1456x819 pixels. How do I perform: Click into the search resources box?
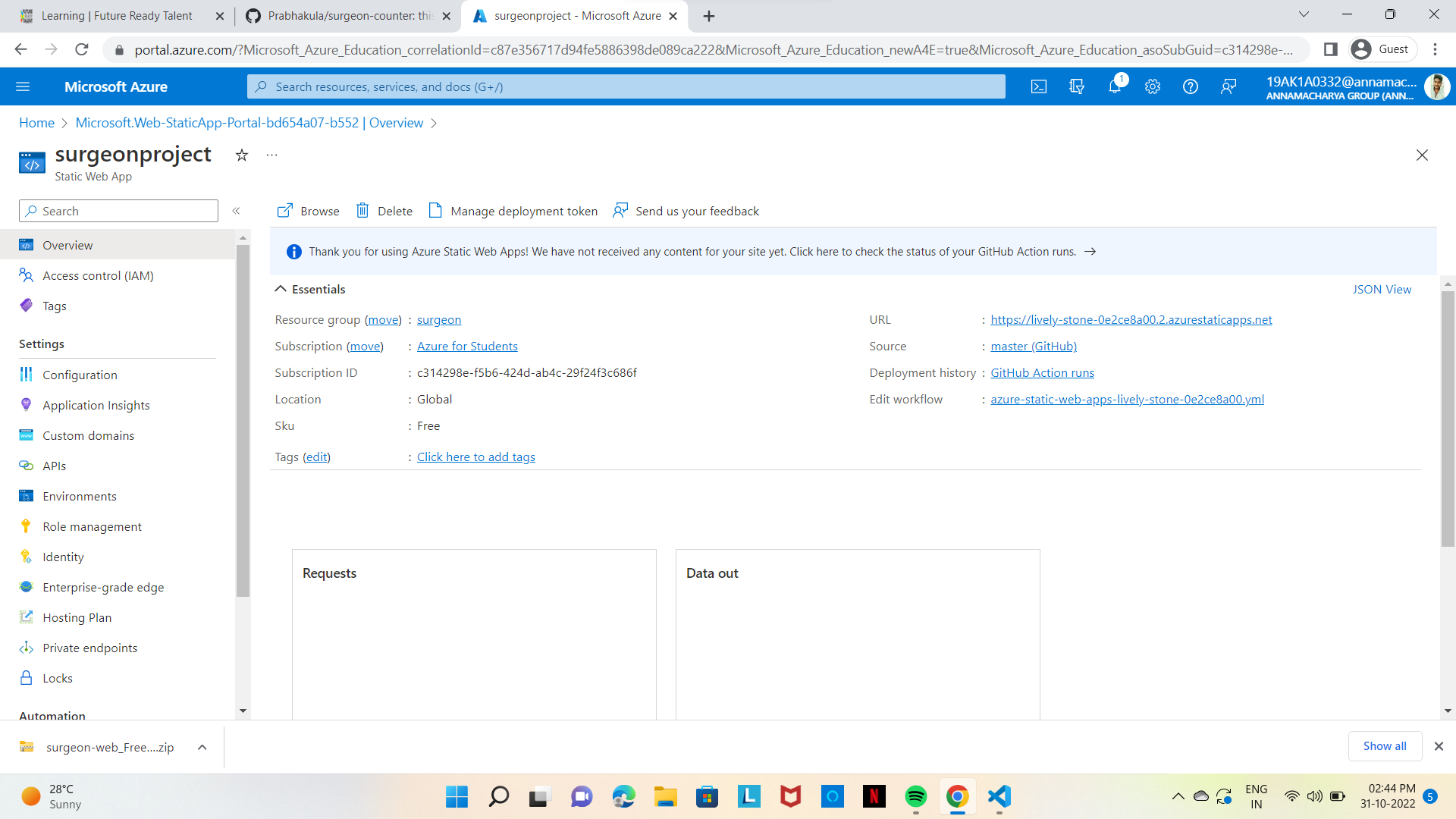pos(626,86)
